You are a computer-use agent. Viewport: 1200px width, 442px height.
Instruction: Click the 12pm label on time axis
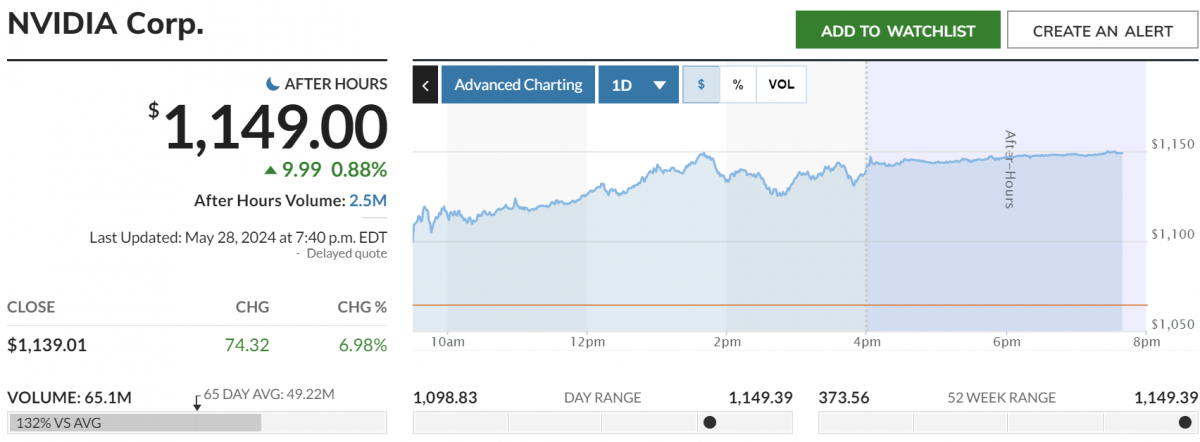coord(587,343)
